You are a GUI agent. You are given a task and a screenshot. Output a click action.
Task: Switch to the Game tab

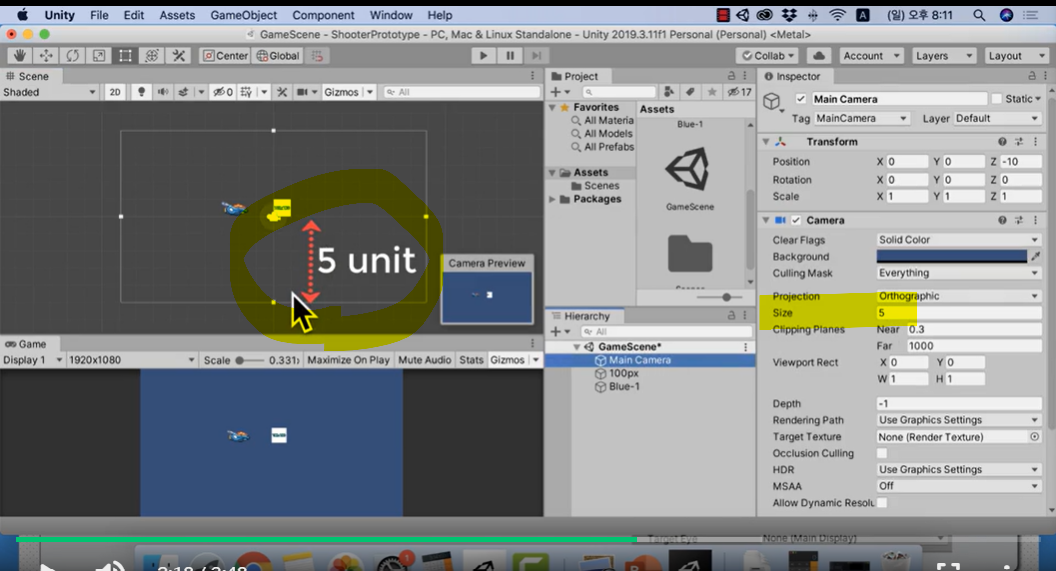pos(26,344)
